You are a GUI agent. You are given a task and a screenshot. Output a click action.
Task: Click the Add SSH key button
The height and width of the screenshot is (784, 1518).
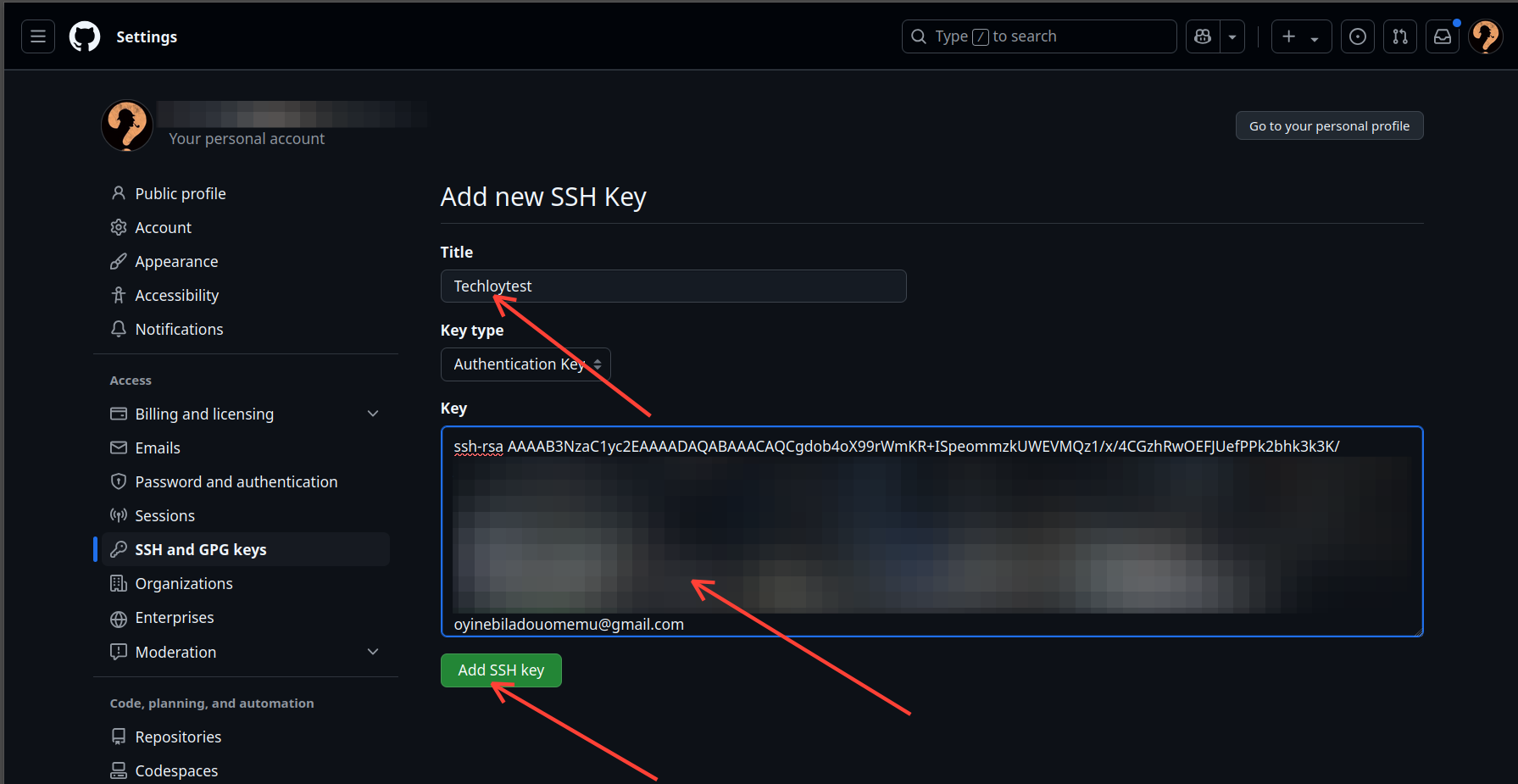coord(501,670)
